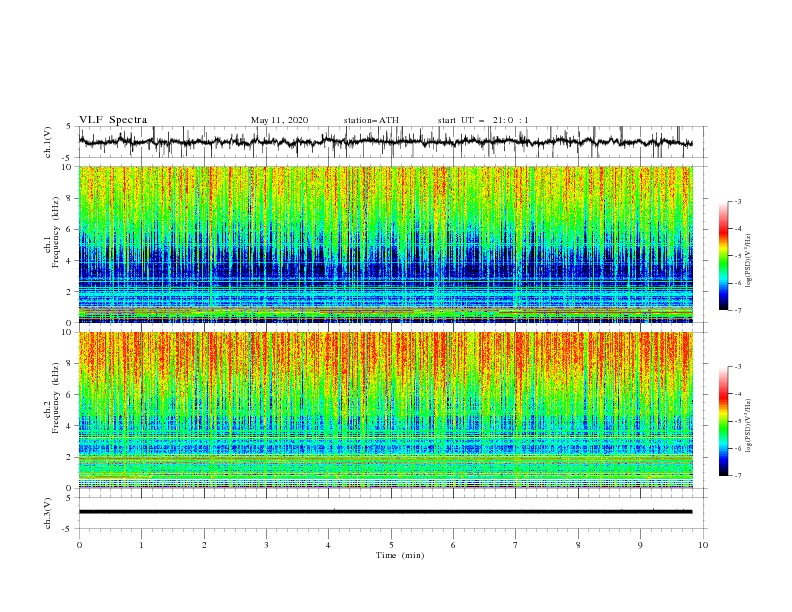This screenshot has width=792, height=612.
Task: Click the ch.1 "Frequency (kHz)" axis title
Action: (55, 233)
